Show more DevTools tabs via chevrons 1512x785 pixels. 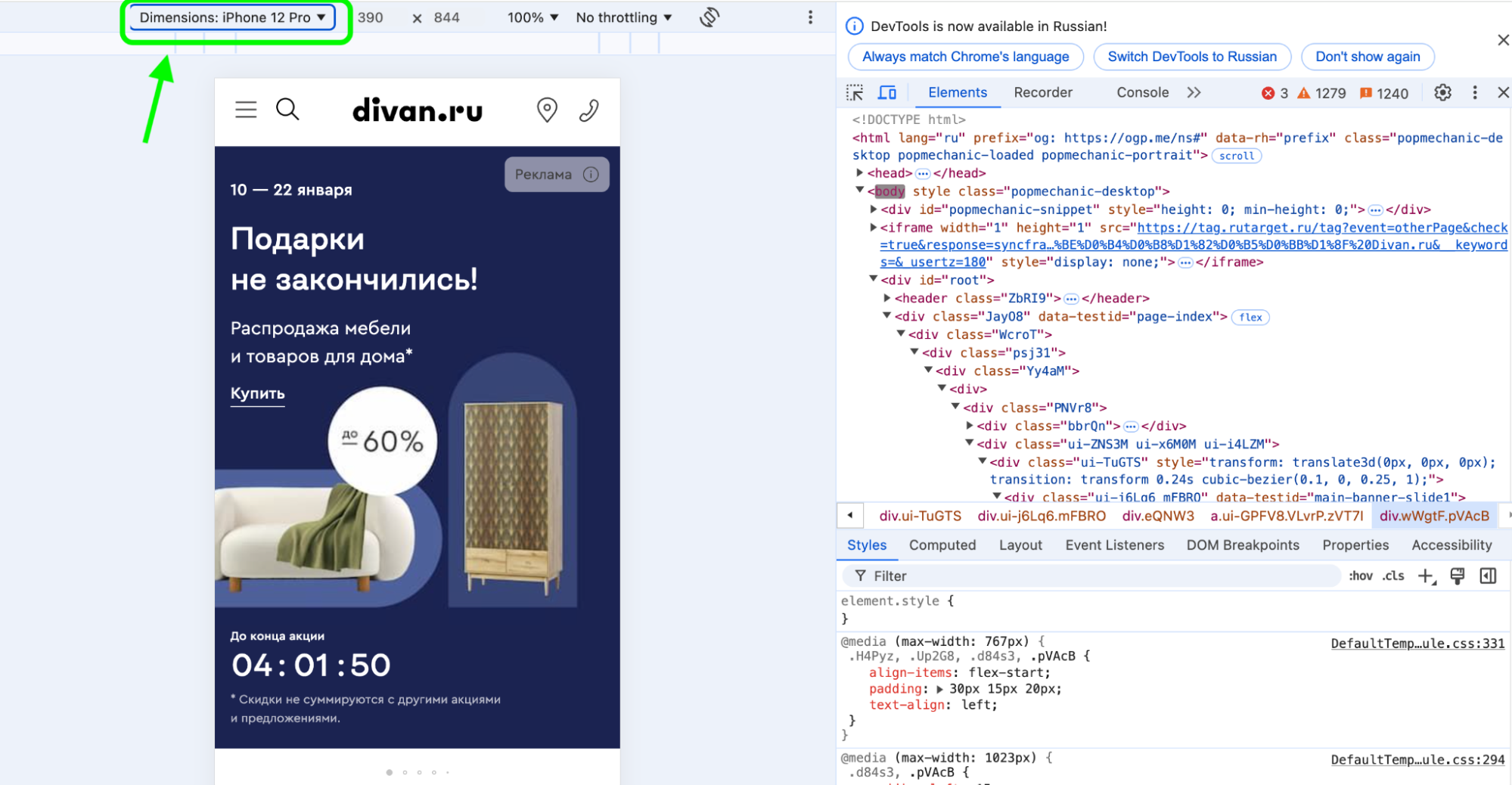(1194, 93)
